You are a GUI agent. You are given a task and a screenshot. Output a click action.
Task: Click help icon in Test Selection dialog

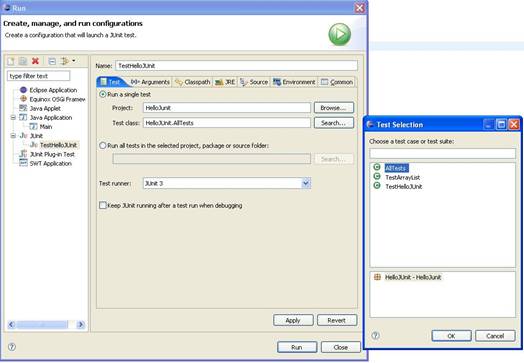point(376,336)
